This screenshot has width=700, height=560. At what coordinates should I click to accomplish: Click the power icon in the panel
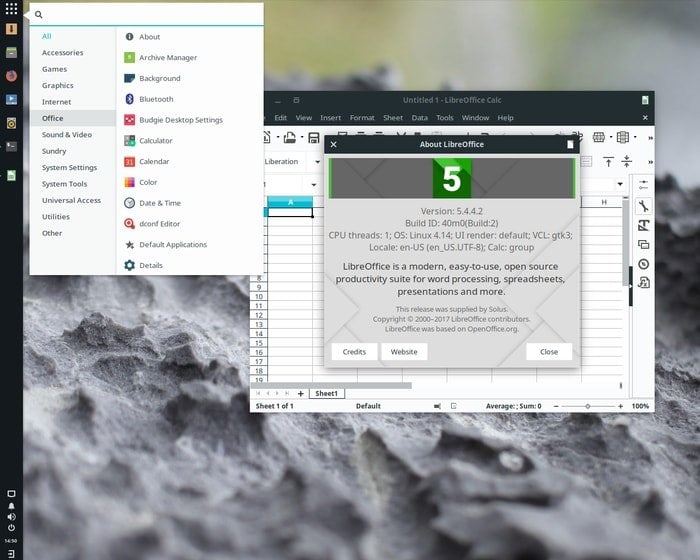(x=11, y=528)
